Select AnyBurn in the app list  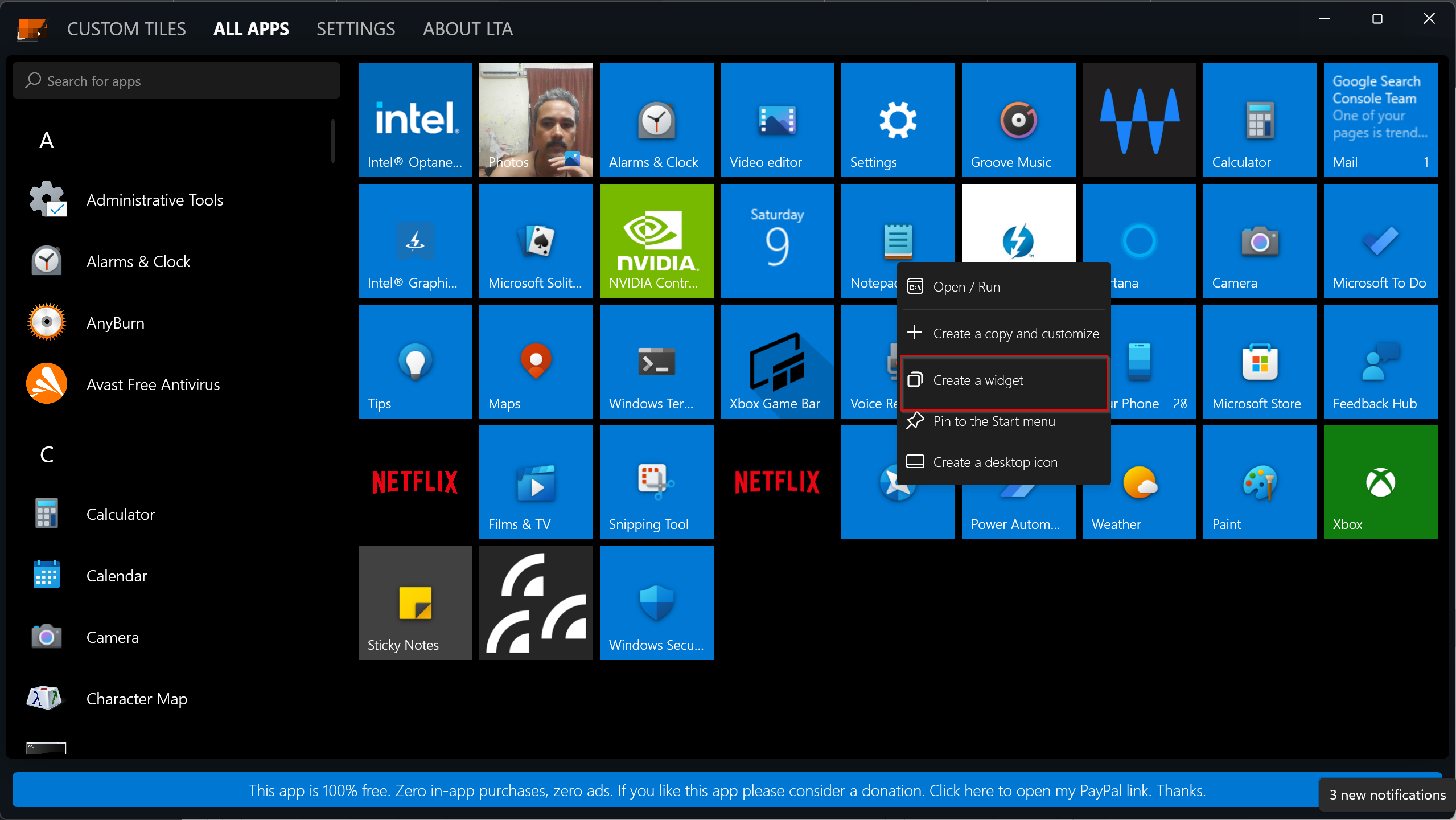pyautogui.click(x=176, y=323)
